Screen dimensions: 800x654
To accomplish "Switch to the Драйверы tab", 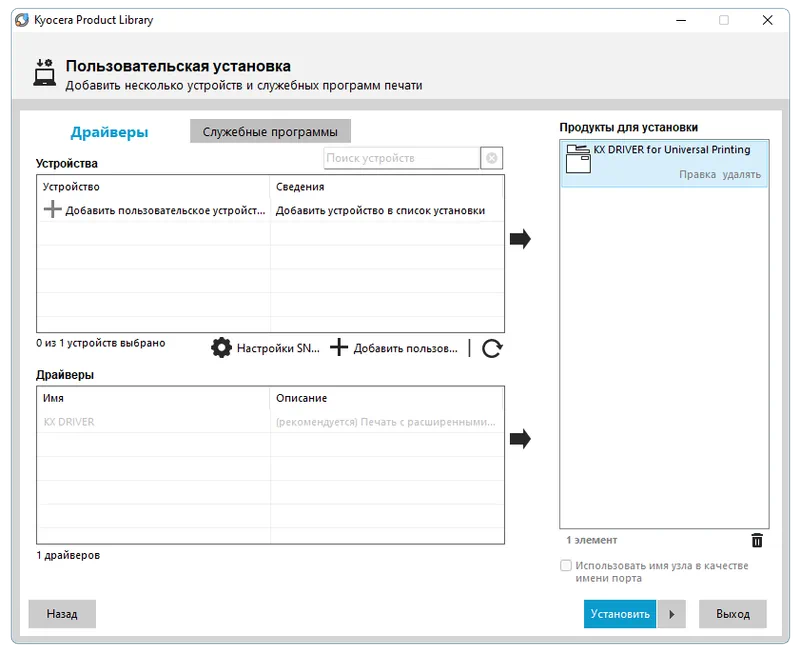I will [x=109, y=132].
